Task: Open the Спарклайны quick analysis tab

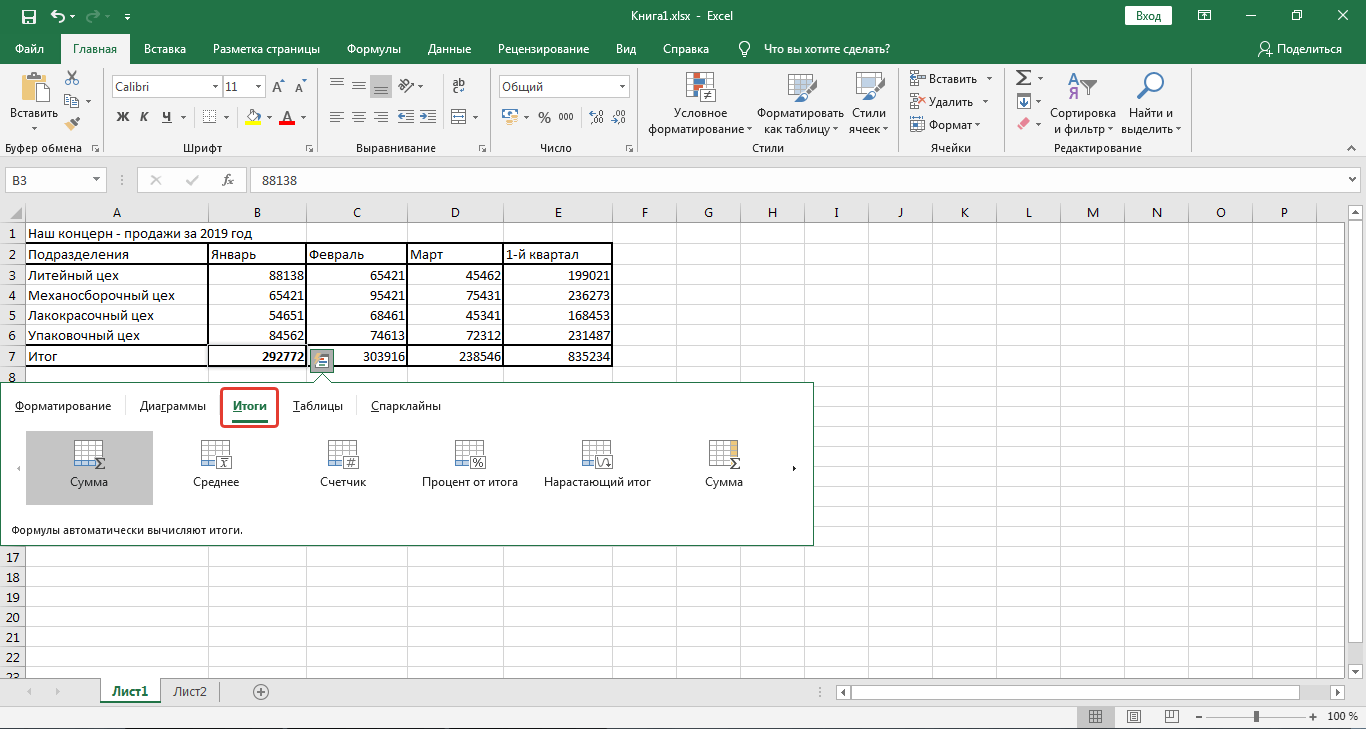Action: 406,406
